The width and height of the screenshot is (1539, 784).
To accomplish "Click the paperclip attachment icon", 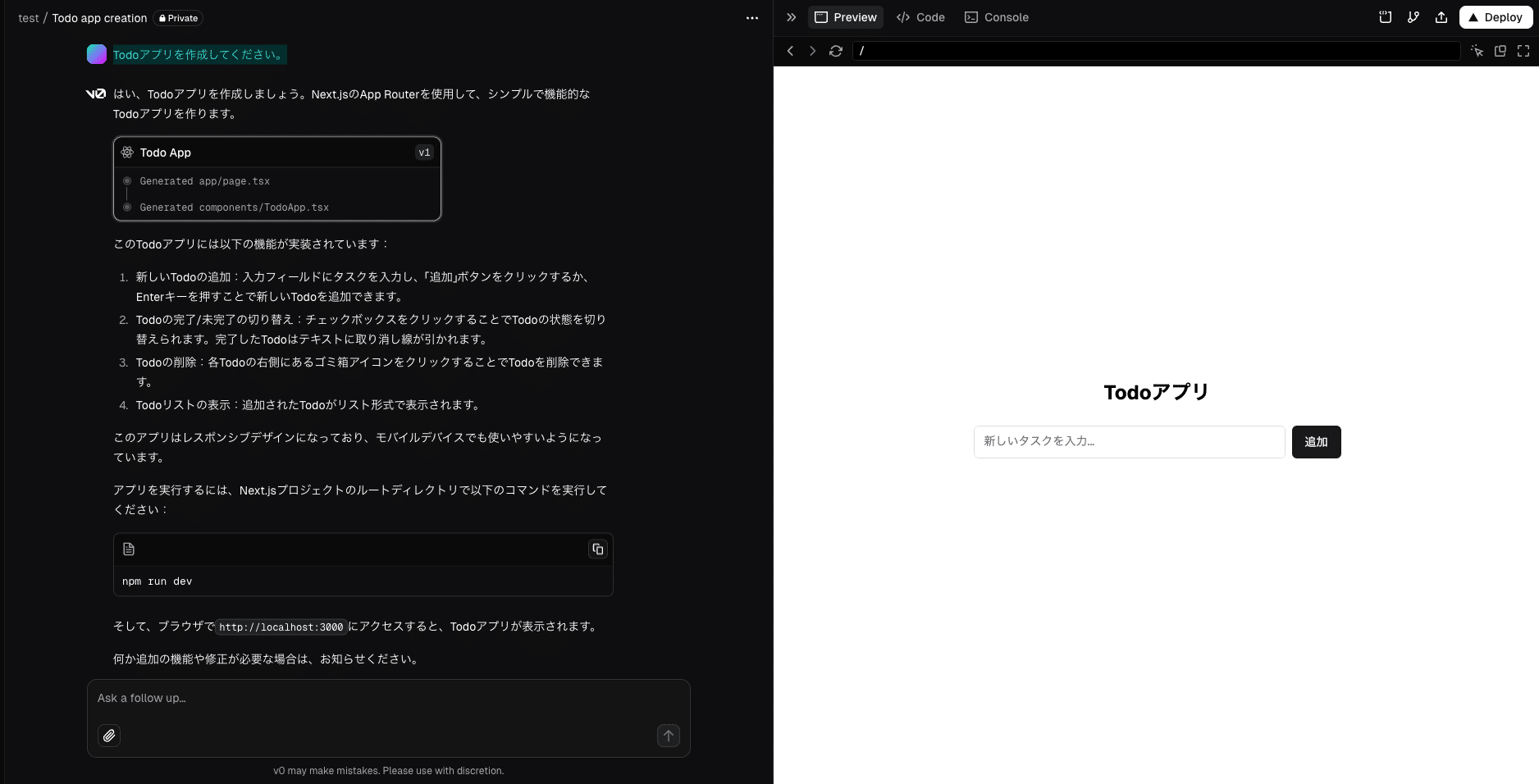I will click(x=109, y=736).
